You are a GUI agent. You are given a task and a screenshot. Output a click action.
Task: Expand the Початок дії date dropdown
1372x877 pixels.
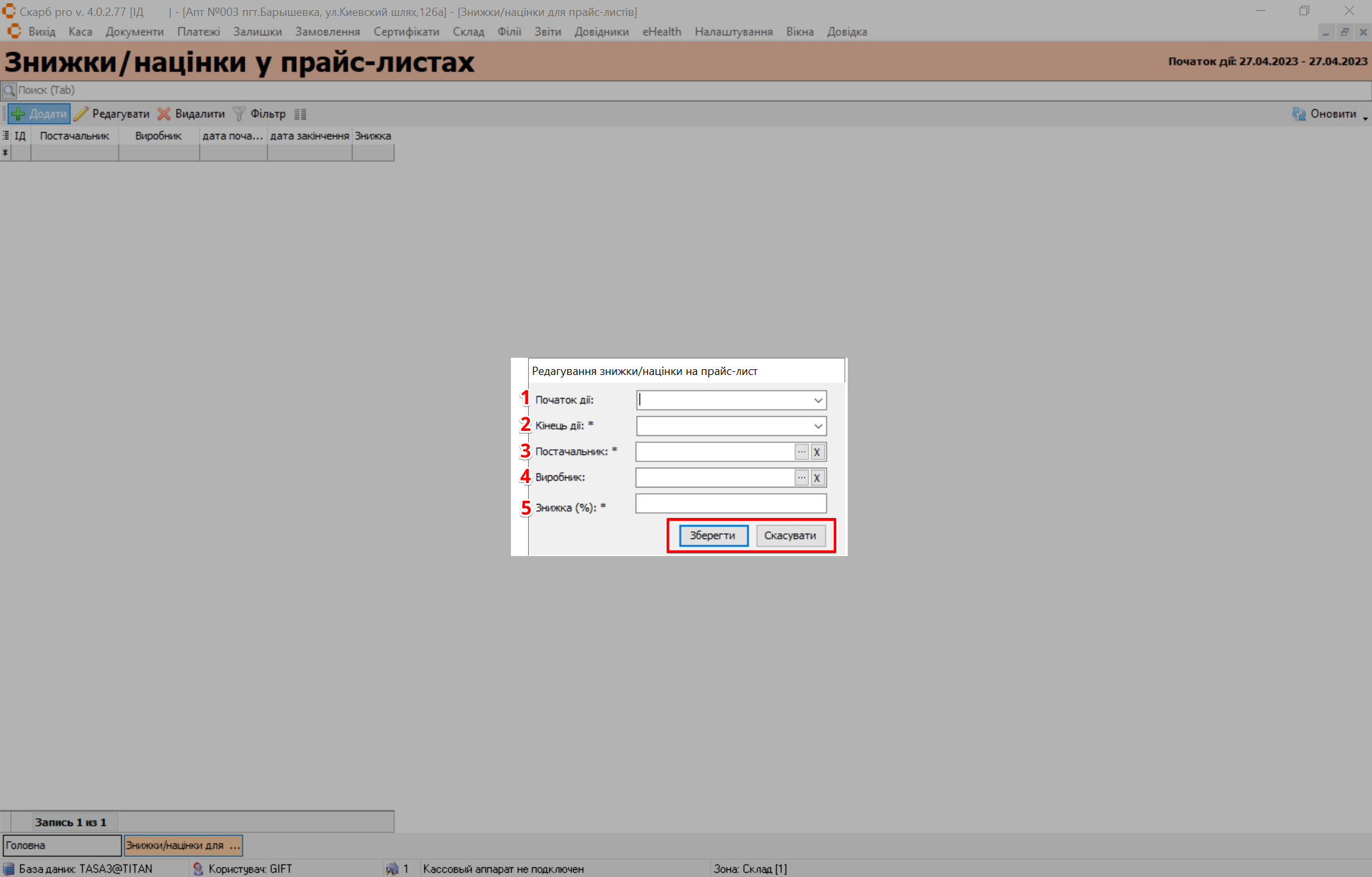(818, 400)
